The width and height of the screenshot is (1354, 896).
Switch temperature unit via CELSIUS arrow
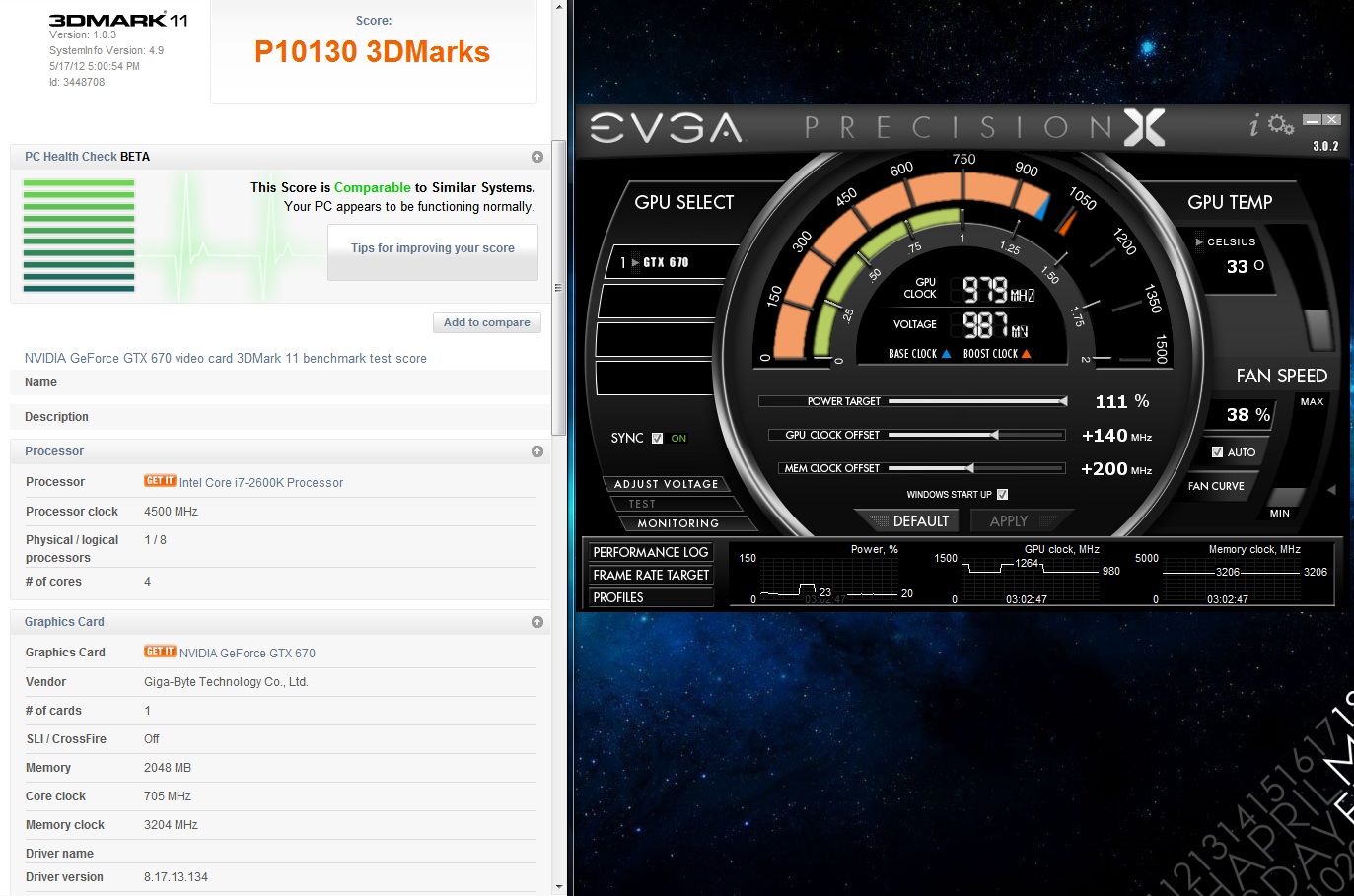pyautogui.click(x=1199, y=241)
